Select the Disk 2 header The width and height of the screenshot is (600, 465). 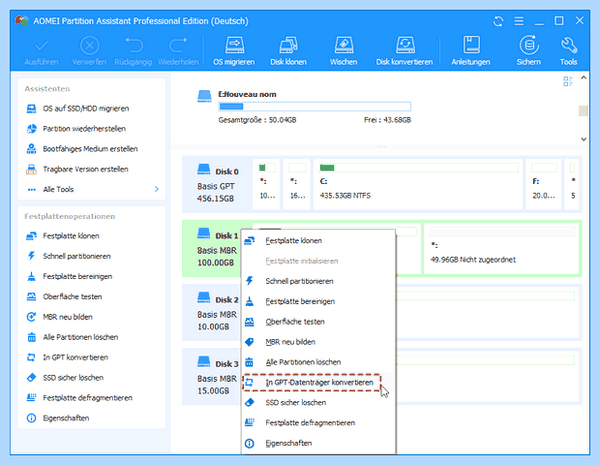click(212, 312)
